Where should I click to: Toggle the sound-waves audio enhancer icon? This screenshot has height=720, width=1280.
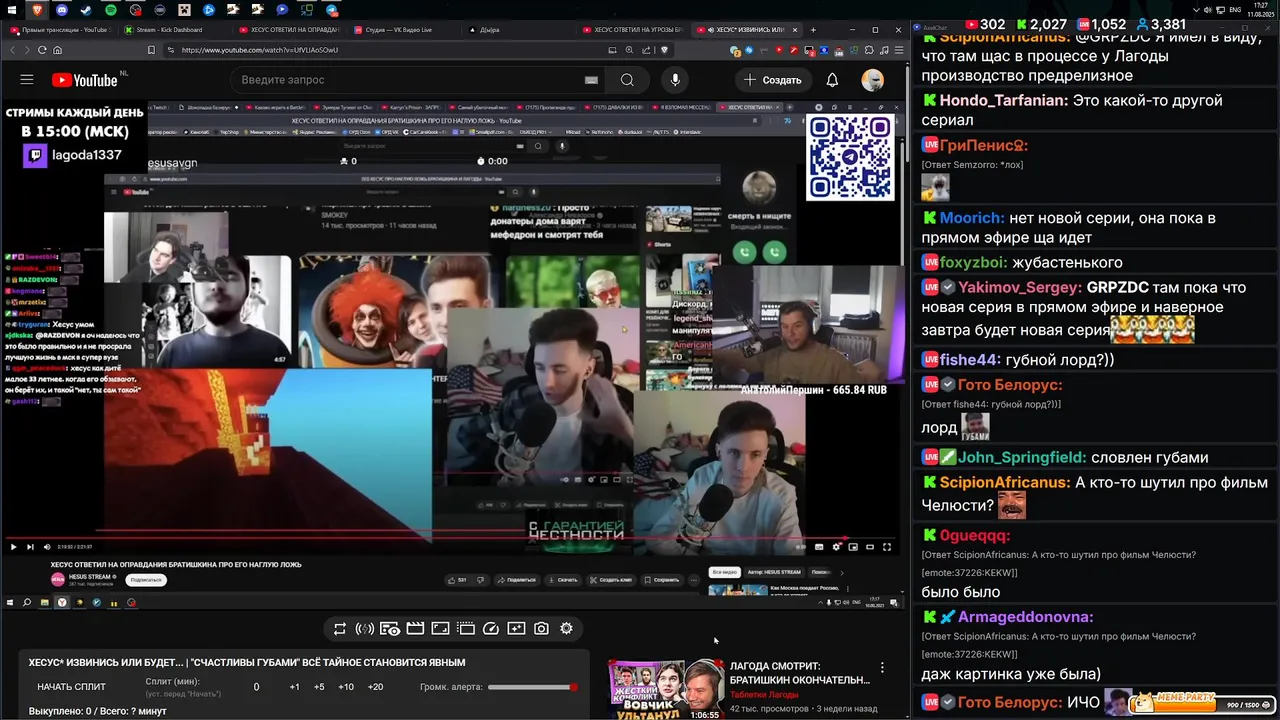(365, 629)
